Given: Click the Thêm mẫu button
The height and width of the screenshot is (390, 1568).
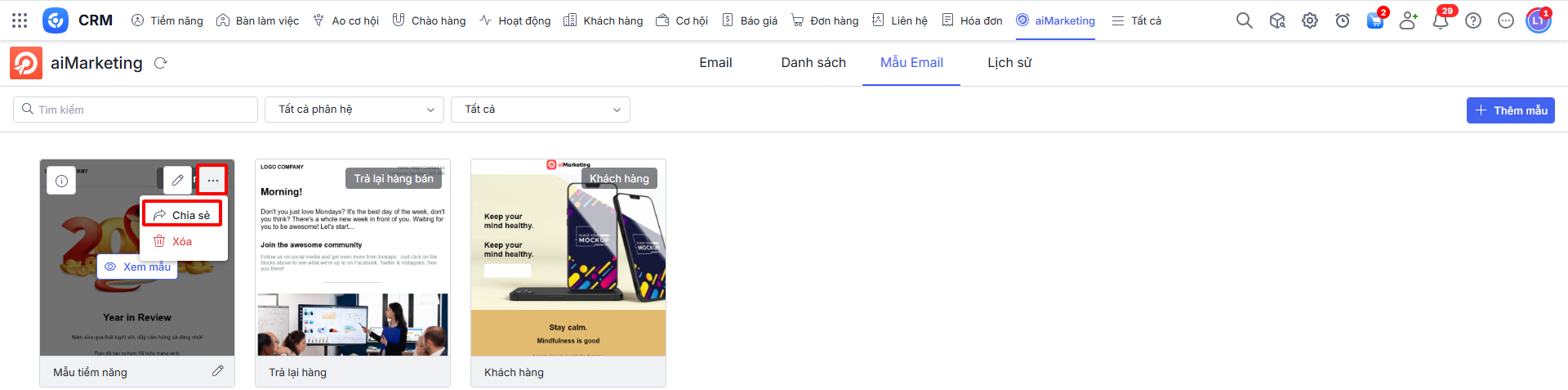Looking at the screenshot, I should [1511, 110].
